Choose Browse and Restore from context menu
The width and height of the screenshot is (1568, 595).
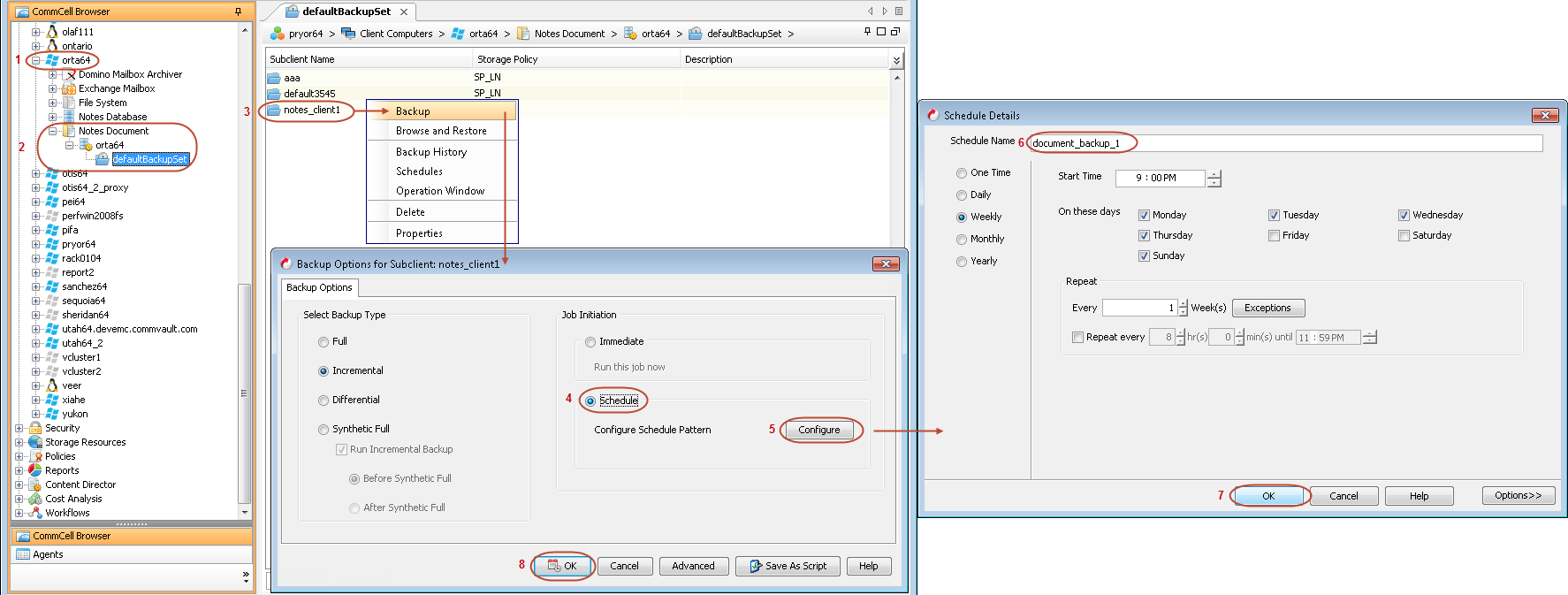(441, 131)
